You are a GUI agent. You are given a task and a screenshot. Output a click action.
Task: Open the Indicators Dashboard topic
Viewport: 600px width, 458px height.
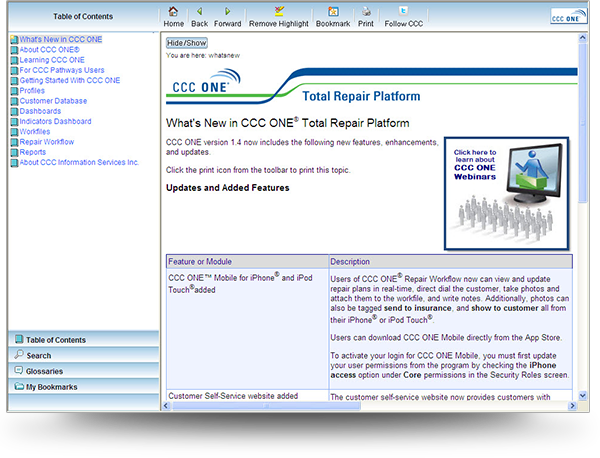click(x=55, y=121)
